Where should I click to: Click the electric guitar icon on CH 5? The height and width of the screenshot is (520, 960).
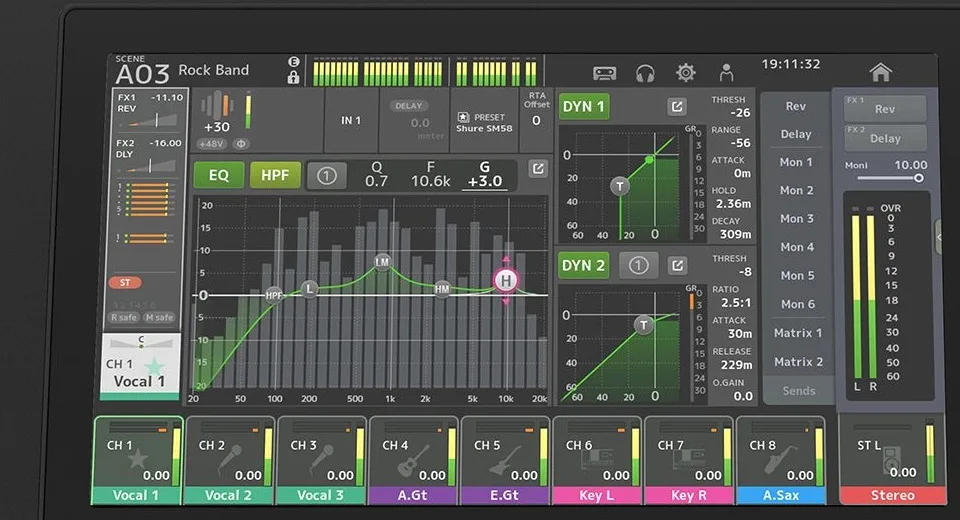(506, 461)
